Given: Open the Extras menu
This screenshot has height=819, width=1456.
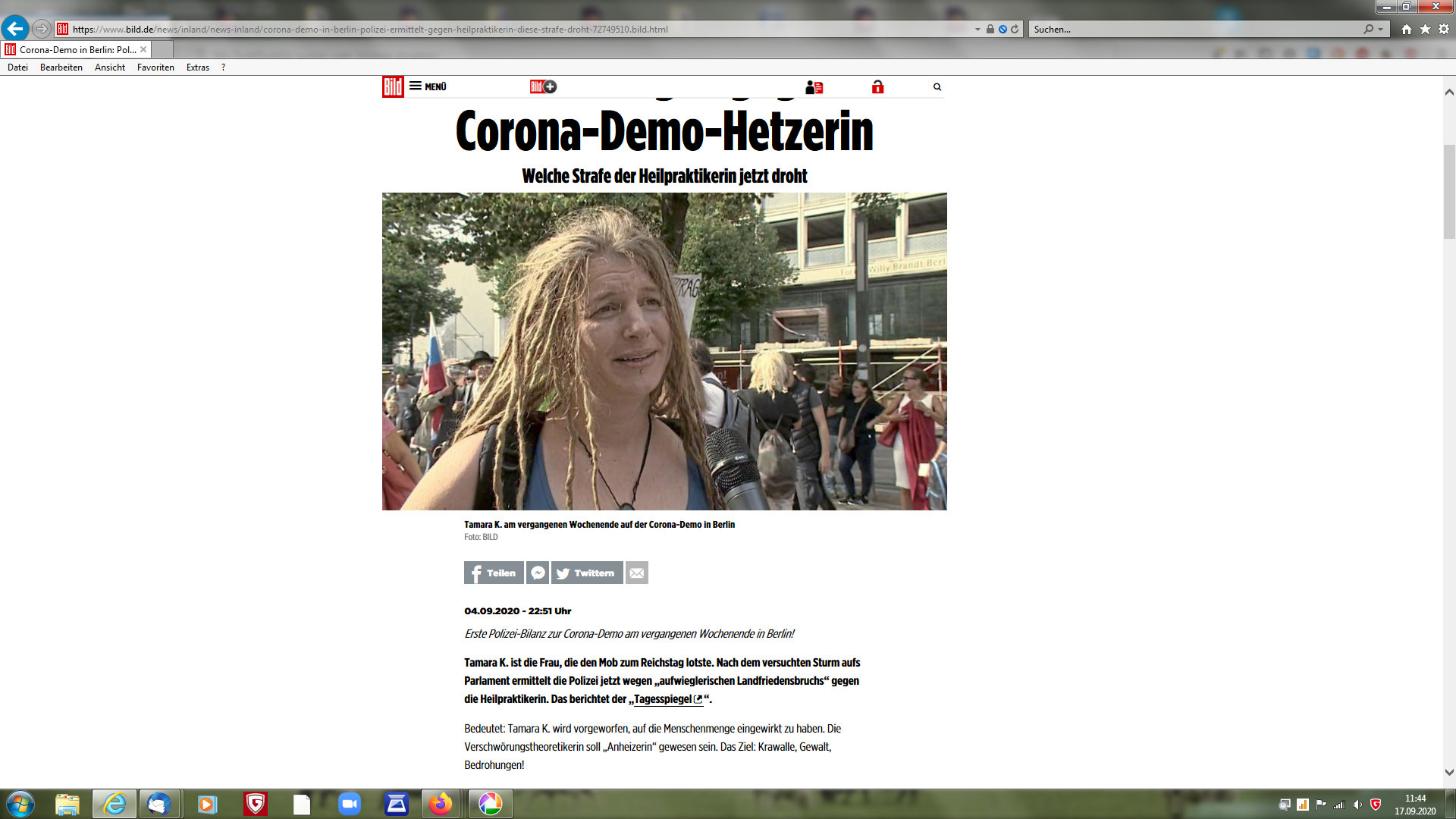Looking at the screenshot, I should 197,67.
